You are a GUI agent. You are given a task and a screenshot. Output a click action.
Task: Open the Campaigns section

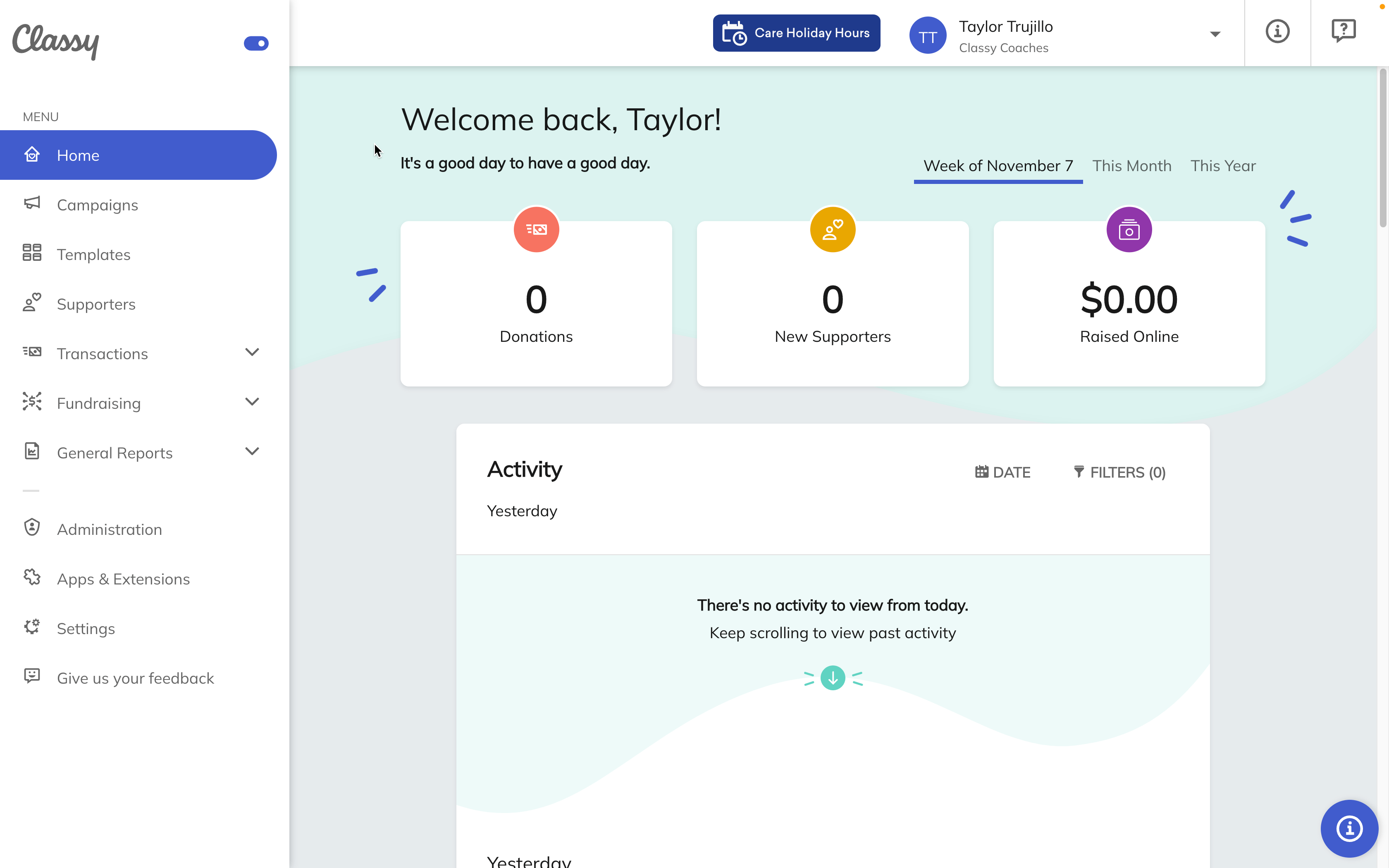tap(97, 205)
